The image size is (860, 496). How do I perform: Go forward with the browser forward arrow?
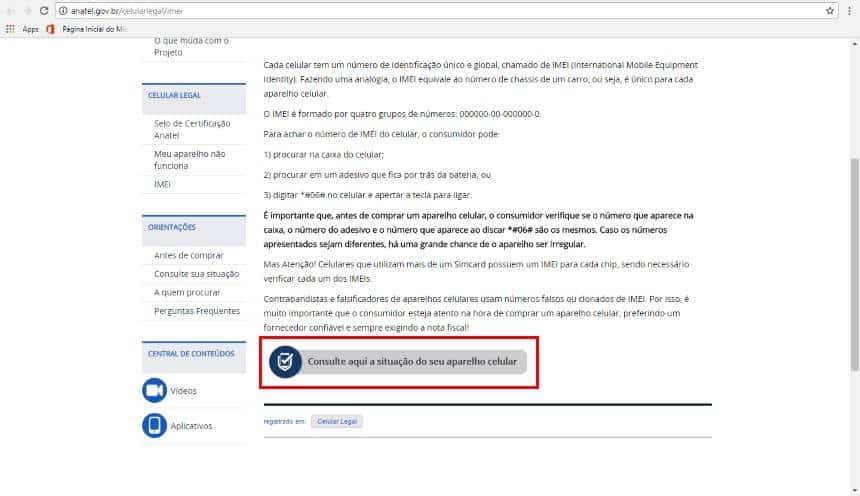27,10
